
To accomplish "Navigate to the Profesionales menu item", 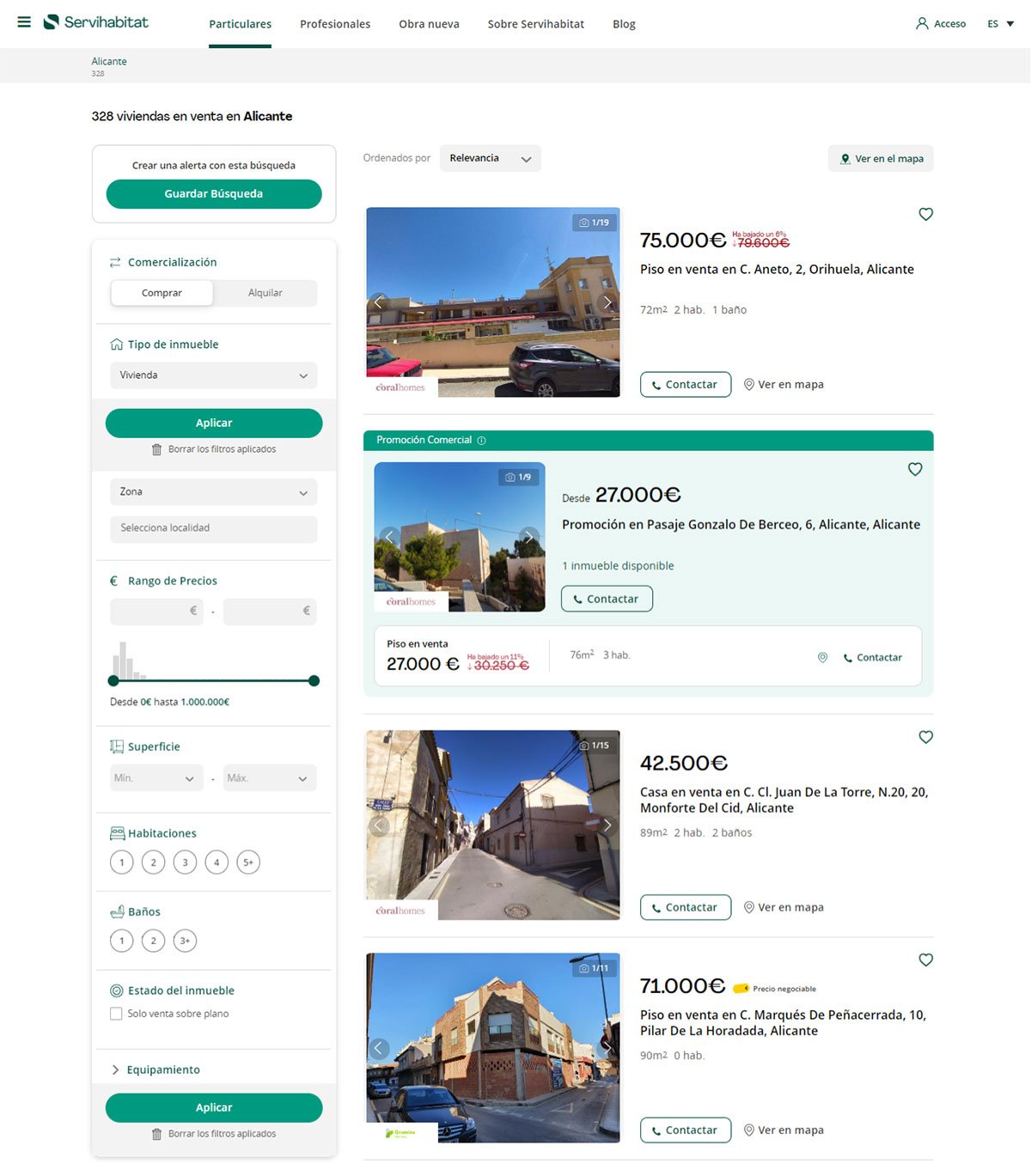I will pos(334,24).
